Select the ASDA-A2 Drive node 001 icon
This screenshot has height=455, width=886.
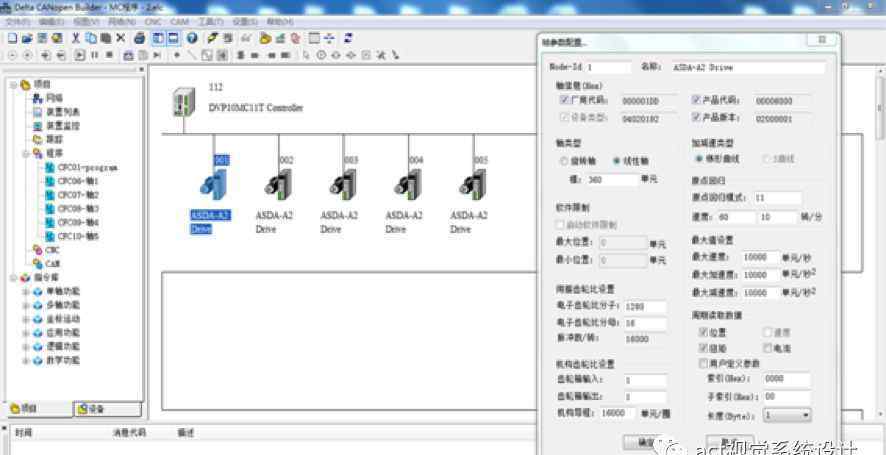(214, 184)
